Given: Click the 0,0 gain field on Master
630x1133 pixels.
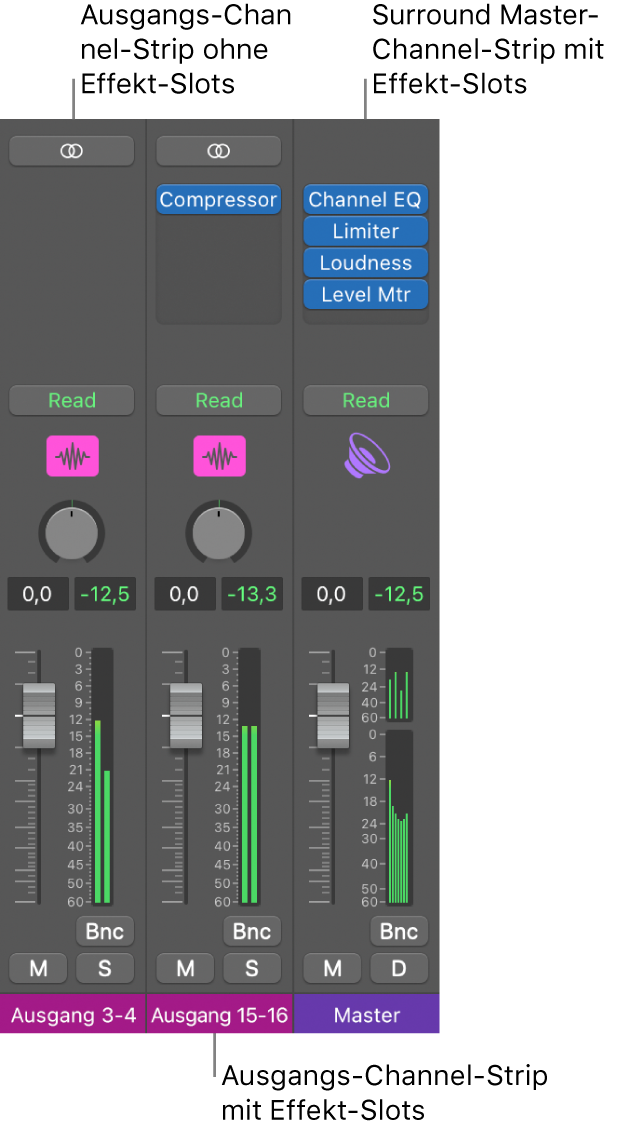Looking at the screenshot, I should click(332, 595).
